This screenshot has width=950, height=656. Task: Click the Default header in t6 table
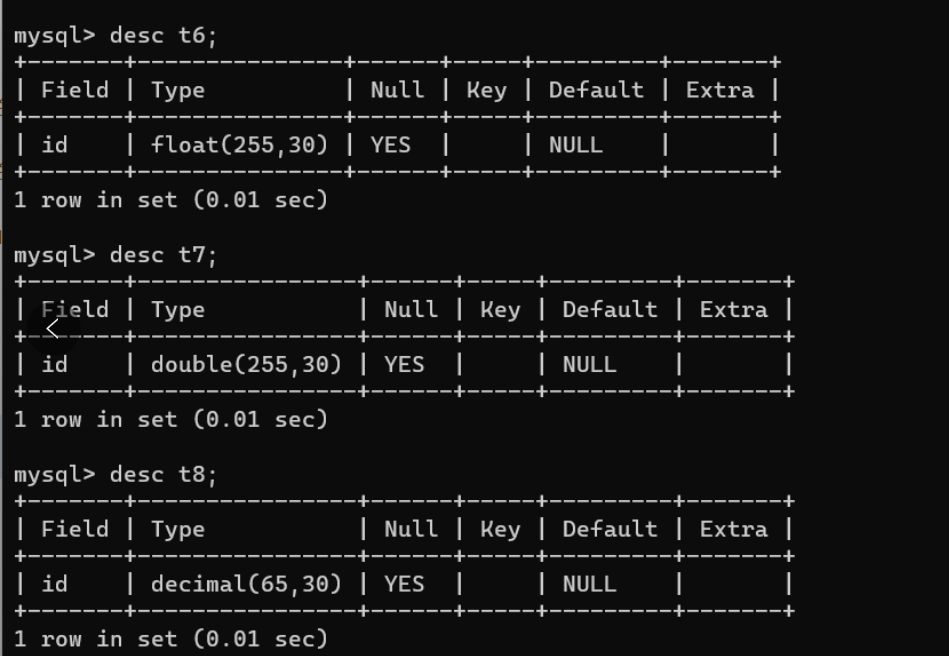596,90
